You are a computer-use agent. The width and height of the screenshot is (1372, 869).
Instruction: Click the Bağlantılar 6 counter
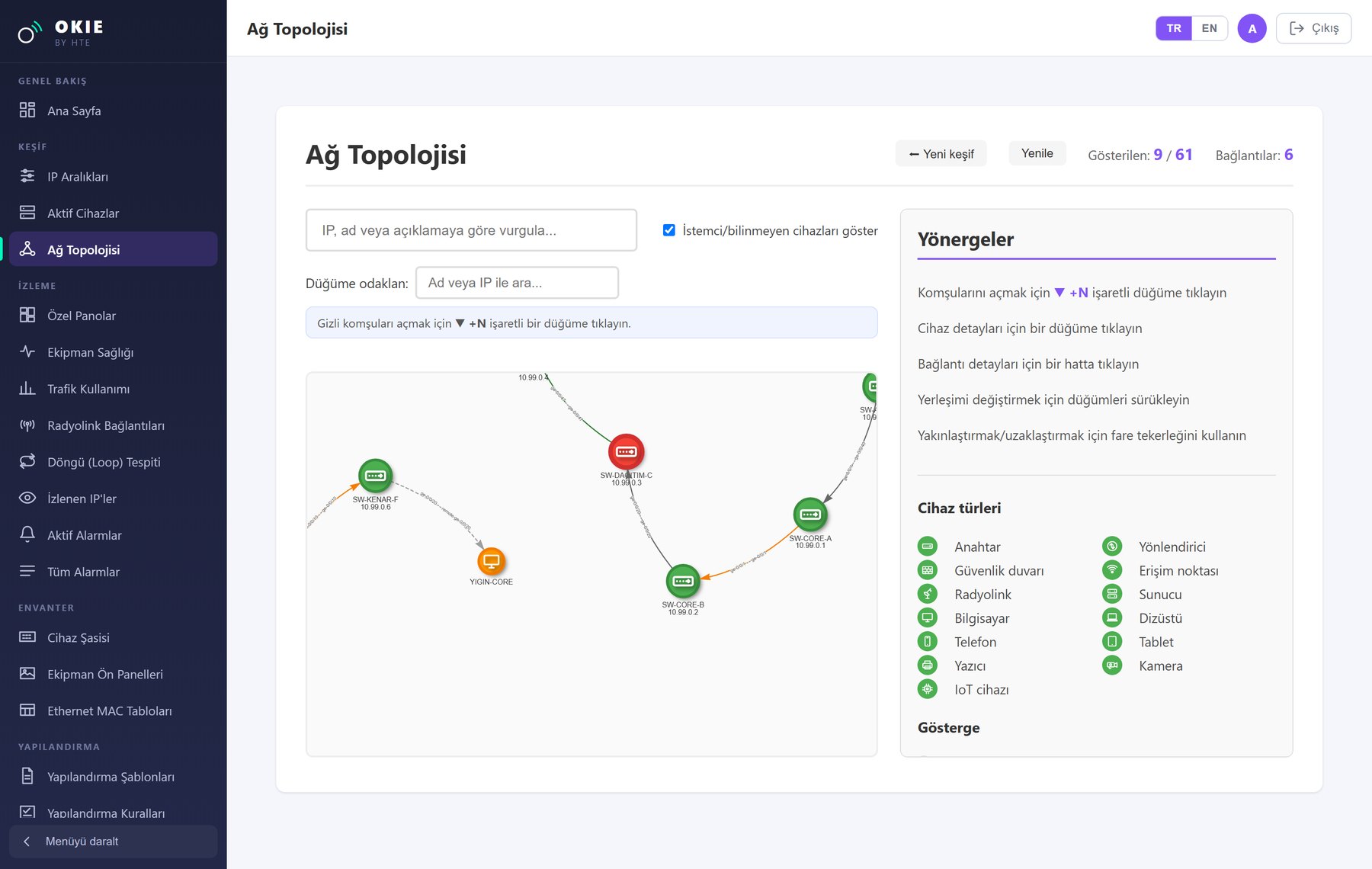click(1254, 155)
